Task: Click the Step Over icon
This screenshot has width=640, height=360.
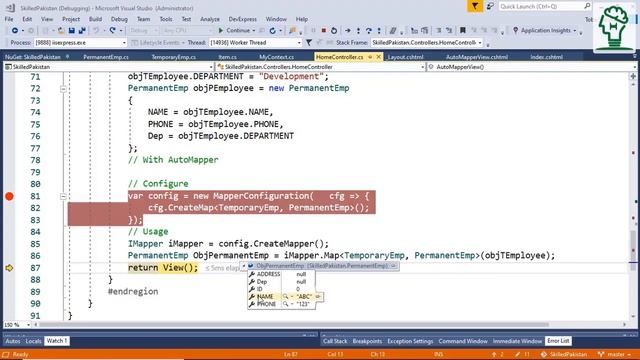Action: [369, 31]
